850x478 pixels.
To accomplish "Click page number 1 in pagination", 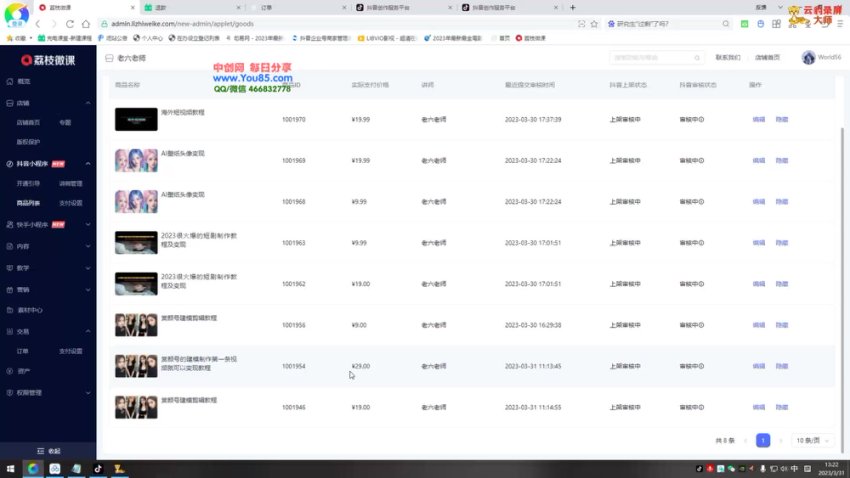I will click(x=763, y=441).
